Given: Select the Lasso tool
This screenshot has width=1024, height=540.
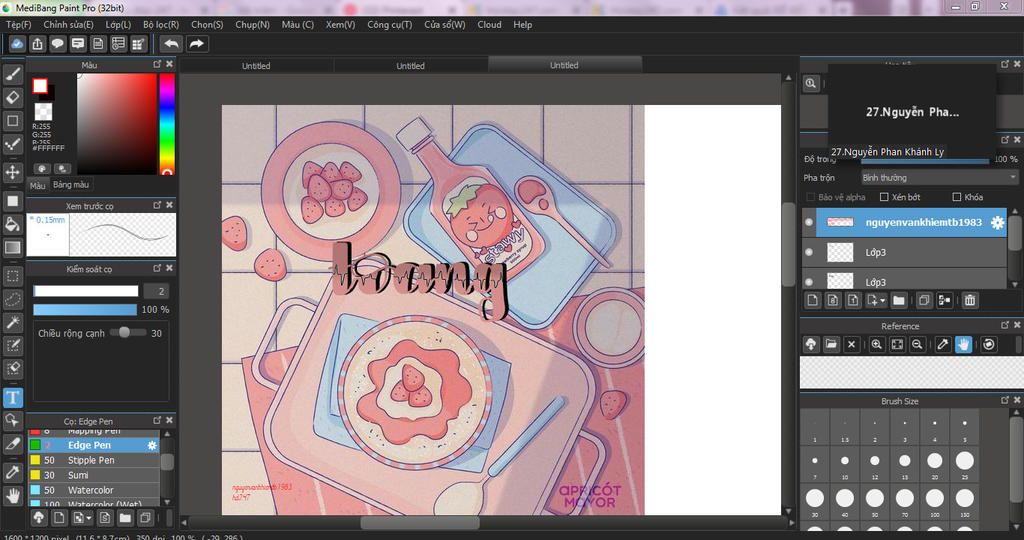Looking at the screenshot, I should pos(12,299).
